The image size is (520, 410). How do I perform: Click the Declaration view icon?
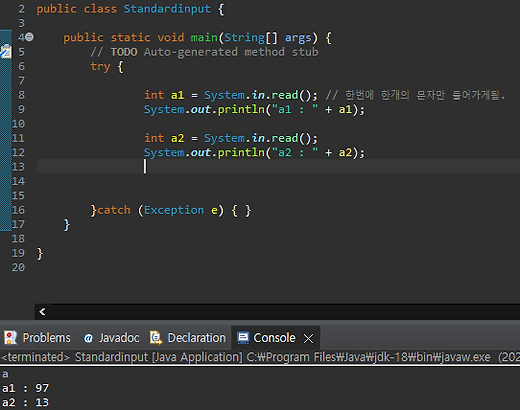[x=156, y=338]
